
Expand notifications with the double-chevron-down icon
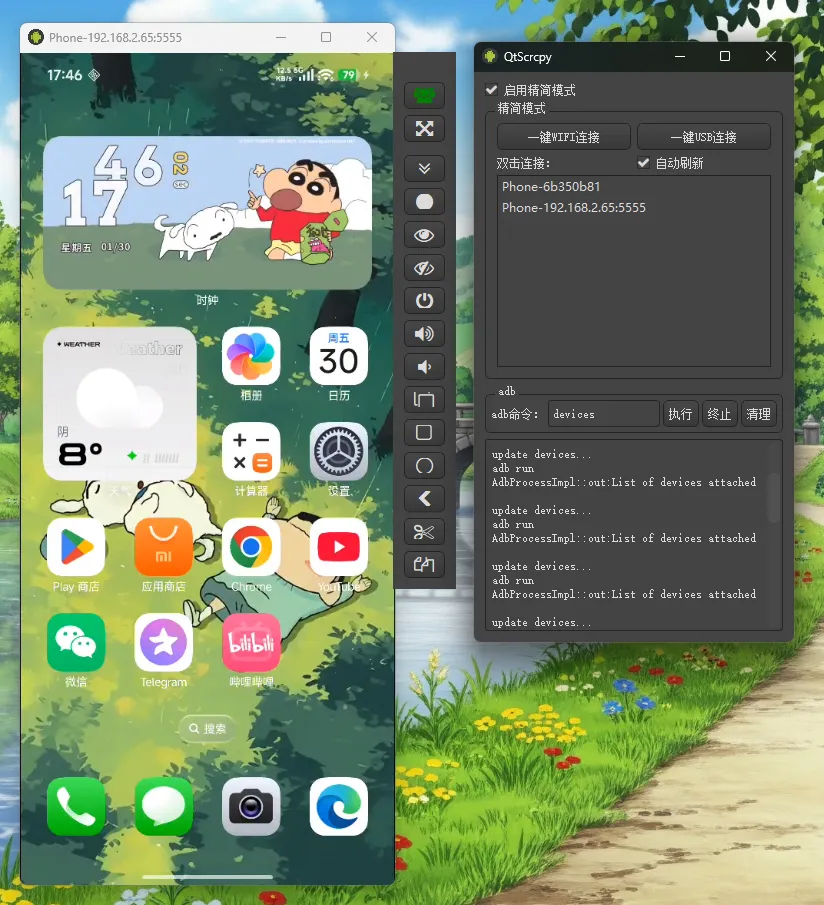coord(424,168)
